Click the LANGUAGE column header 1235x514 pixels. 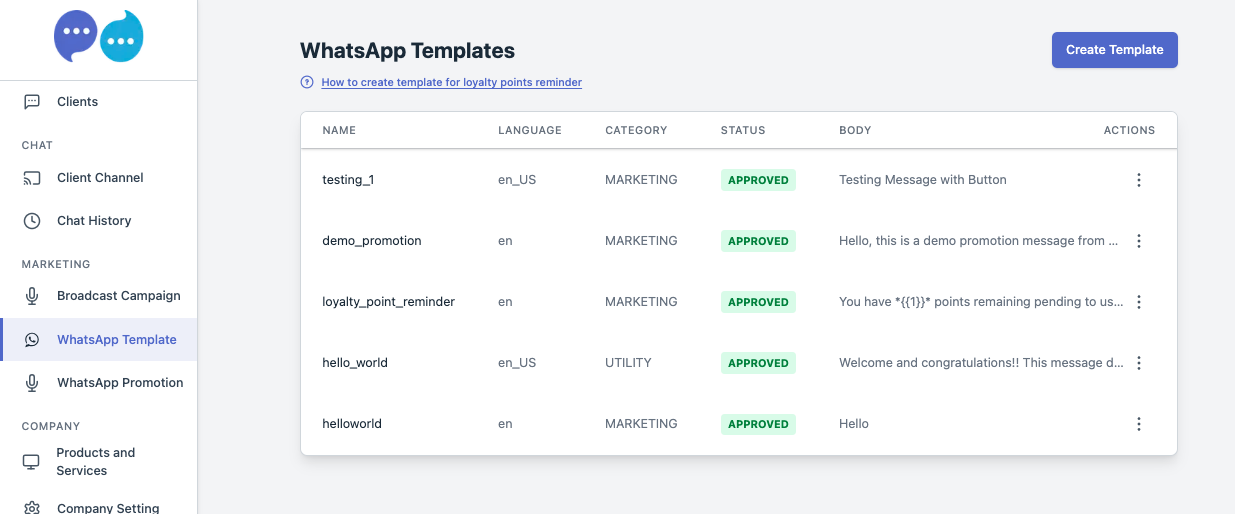click(x=530, y=130)
